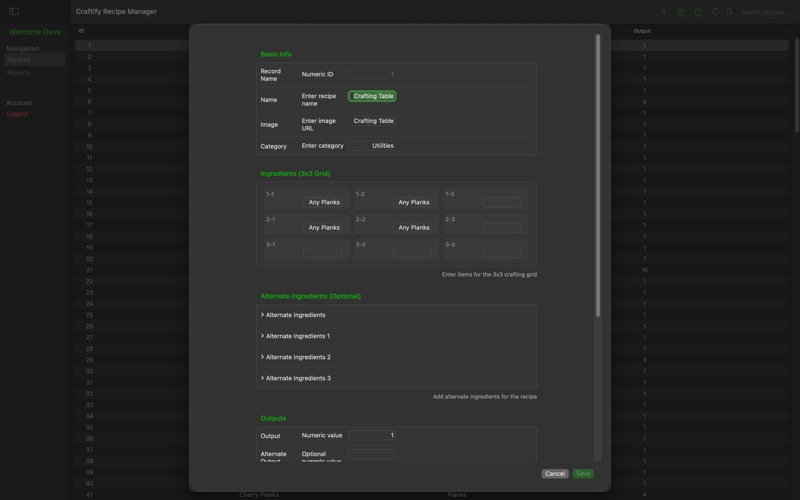Click grid slot 2-1 Any Planks field
800x500 pixels.
tap(322, 228)
